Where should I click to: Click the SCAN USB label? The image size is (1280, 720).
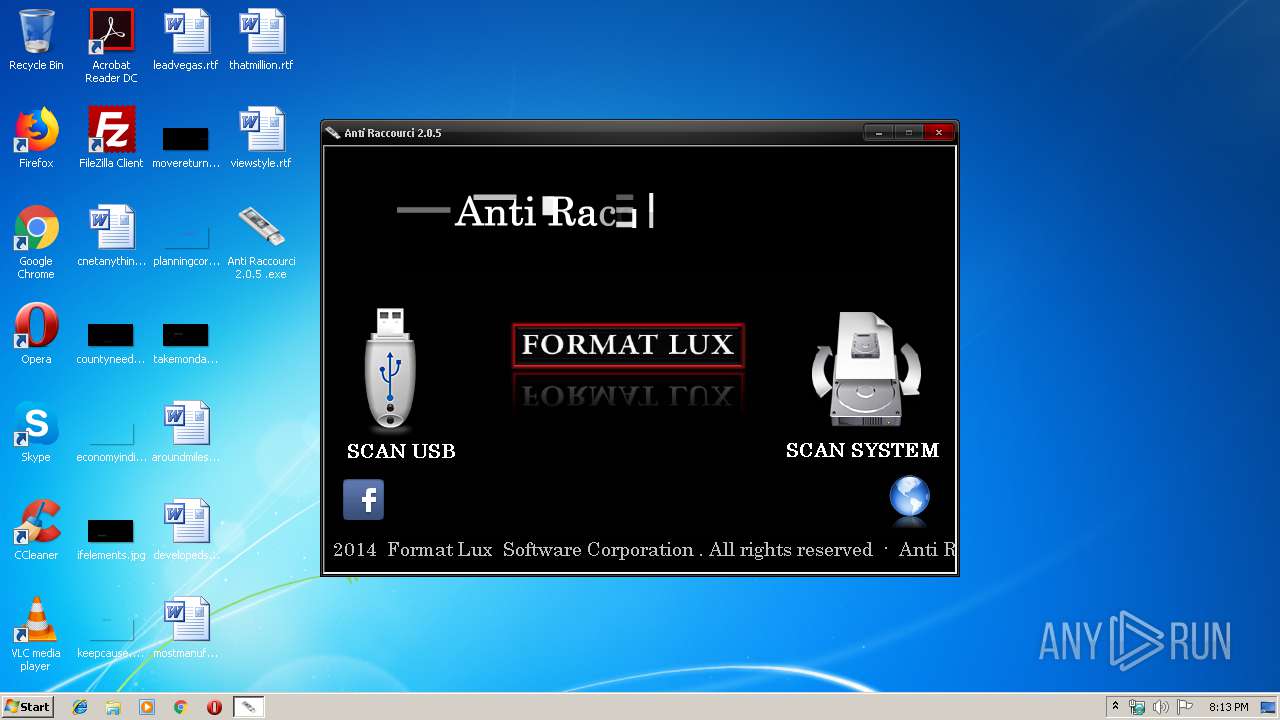pos(401,451)
